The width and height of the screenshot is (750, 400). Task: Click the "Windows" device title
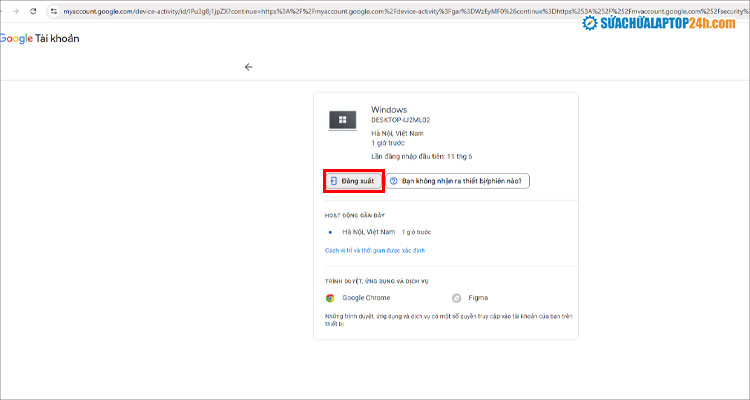pos(389,108)
